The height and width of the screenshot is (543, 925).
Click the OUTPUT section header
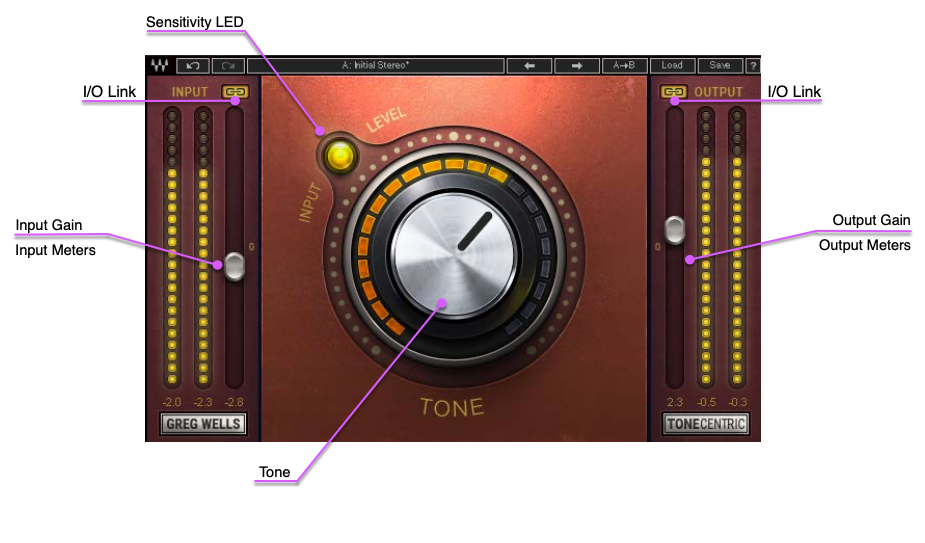tap(718, 92)
